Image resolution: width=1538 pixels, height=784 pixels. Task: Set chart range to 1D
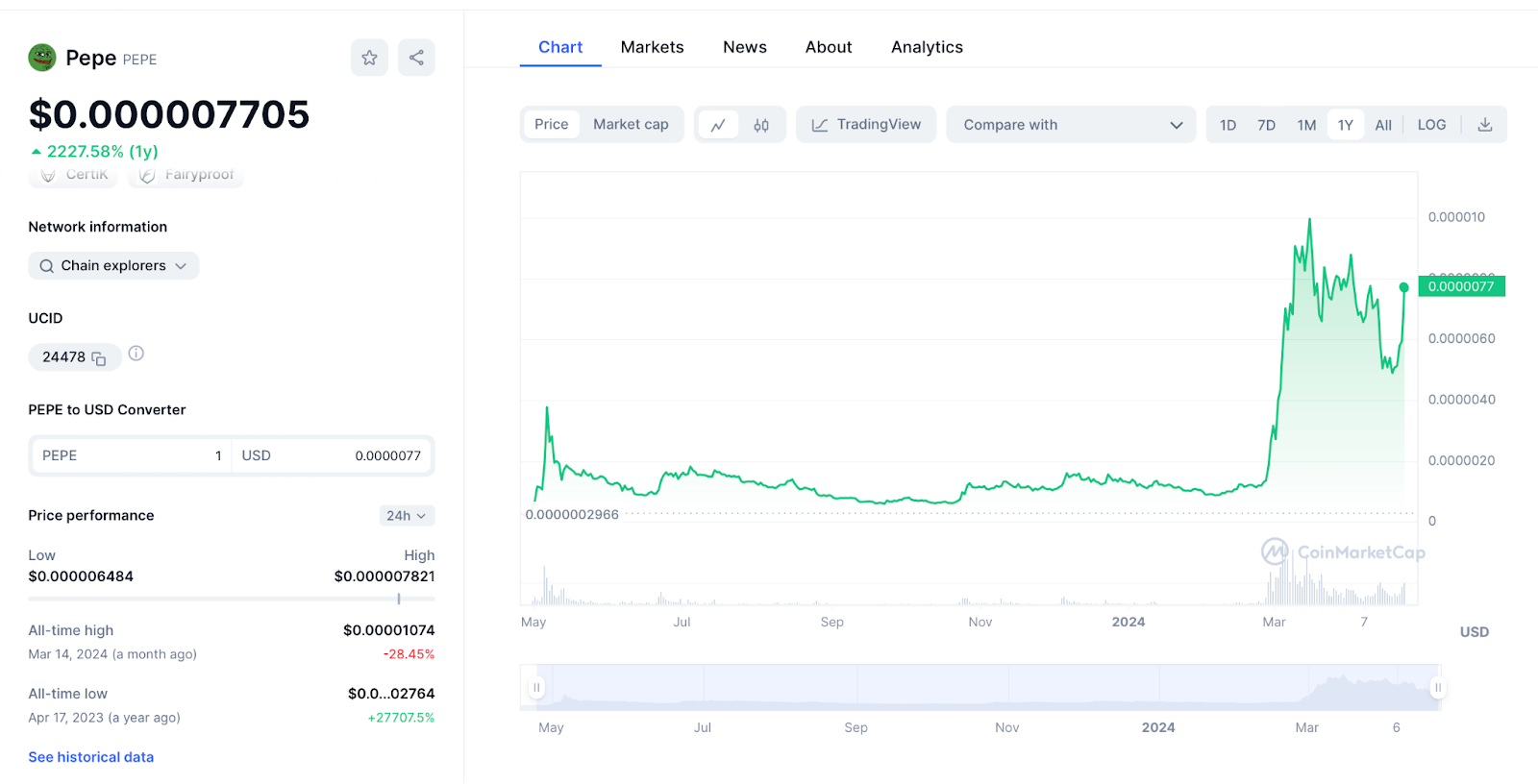(x=1228, y=125)
